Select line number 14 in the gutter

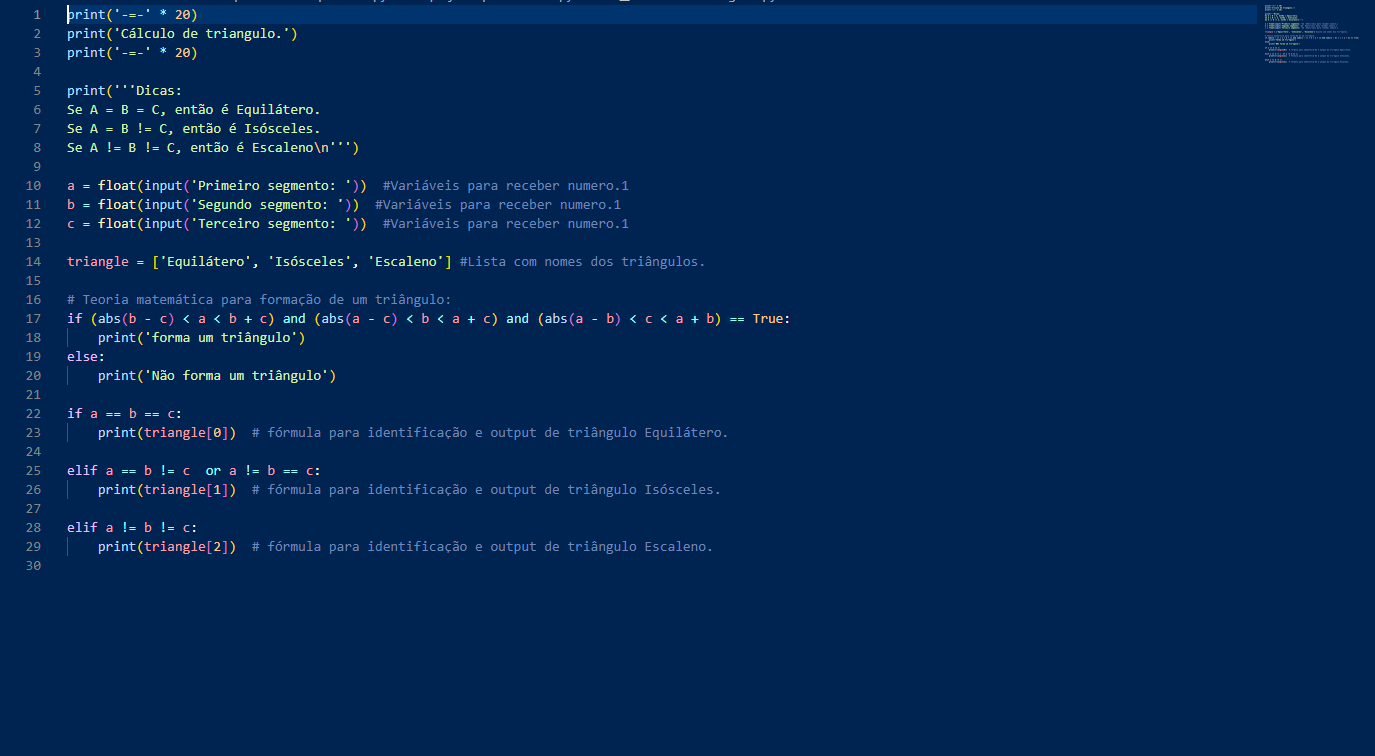[x=33, y=262]
